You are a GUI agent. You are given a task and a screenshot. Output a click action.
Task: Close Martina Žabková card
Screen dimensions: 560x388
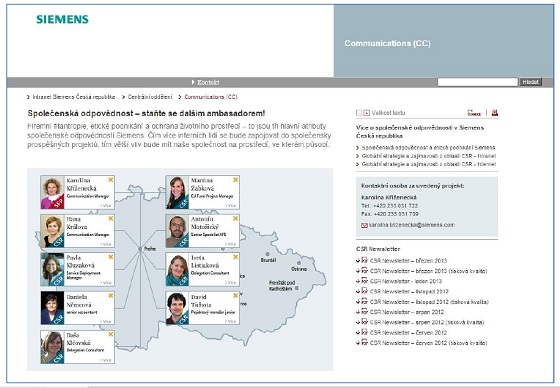coord(235,180)
